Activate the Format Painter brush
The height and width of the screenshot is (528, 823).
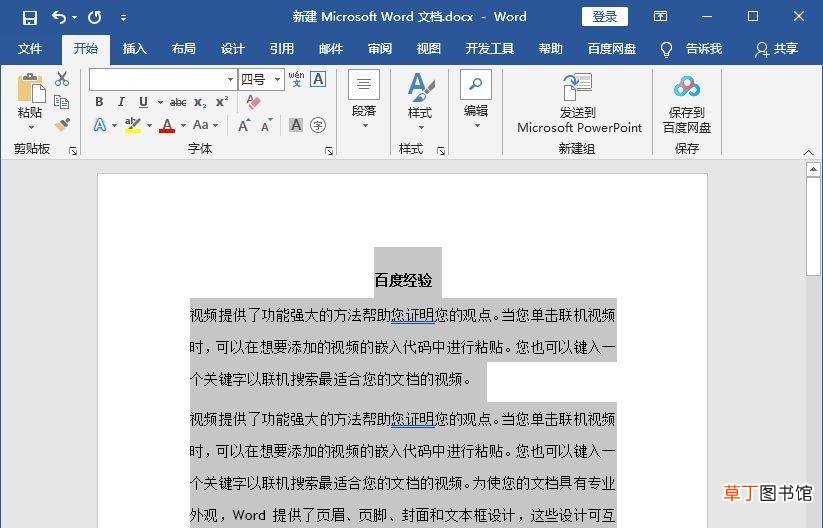click(x=62, y=124)
